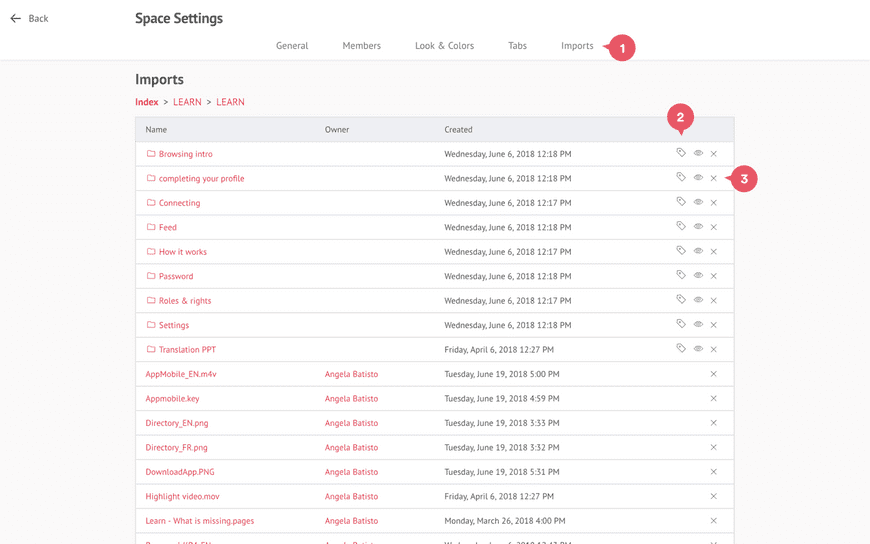
Task: Toggle visibility eye for Browsing intro folder
Action: point(698,153)
